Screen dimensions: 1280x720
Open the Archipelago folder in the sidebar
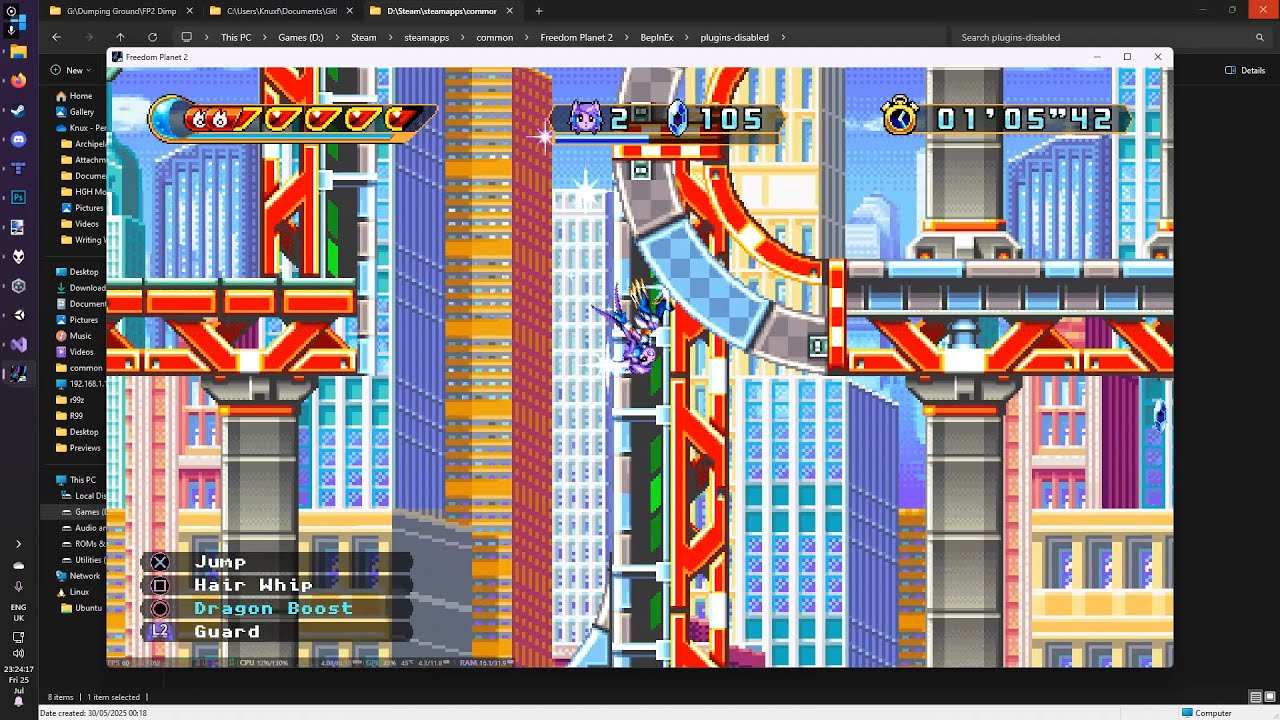pyautogui.click(x=84, y=144)
